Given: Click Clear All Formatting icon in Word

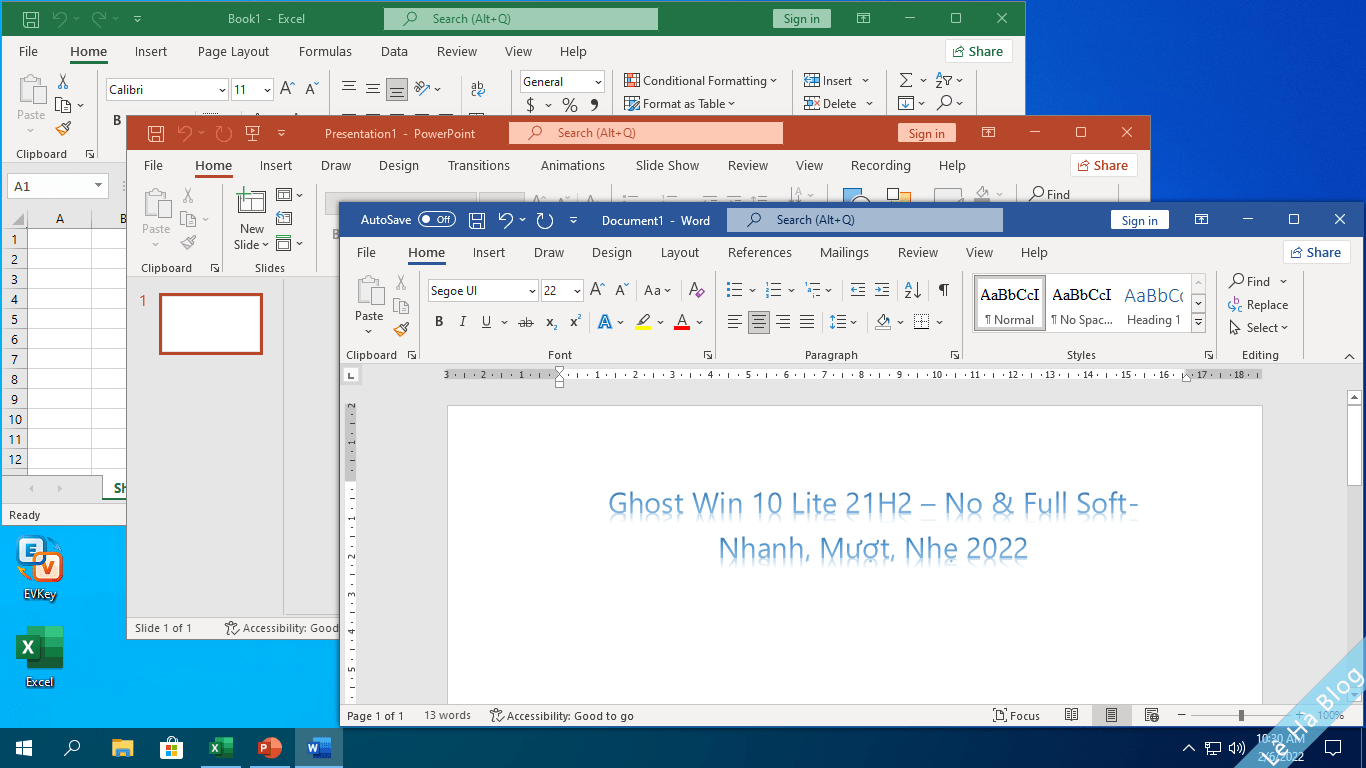Looking at the screenshot, I should coord(697,290).
